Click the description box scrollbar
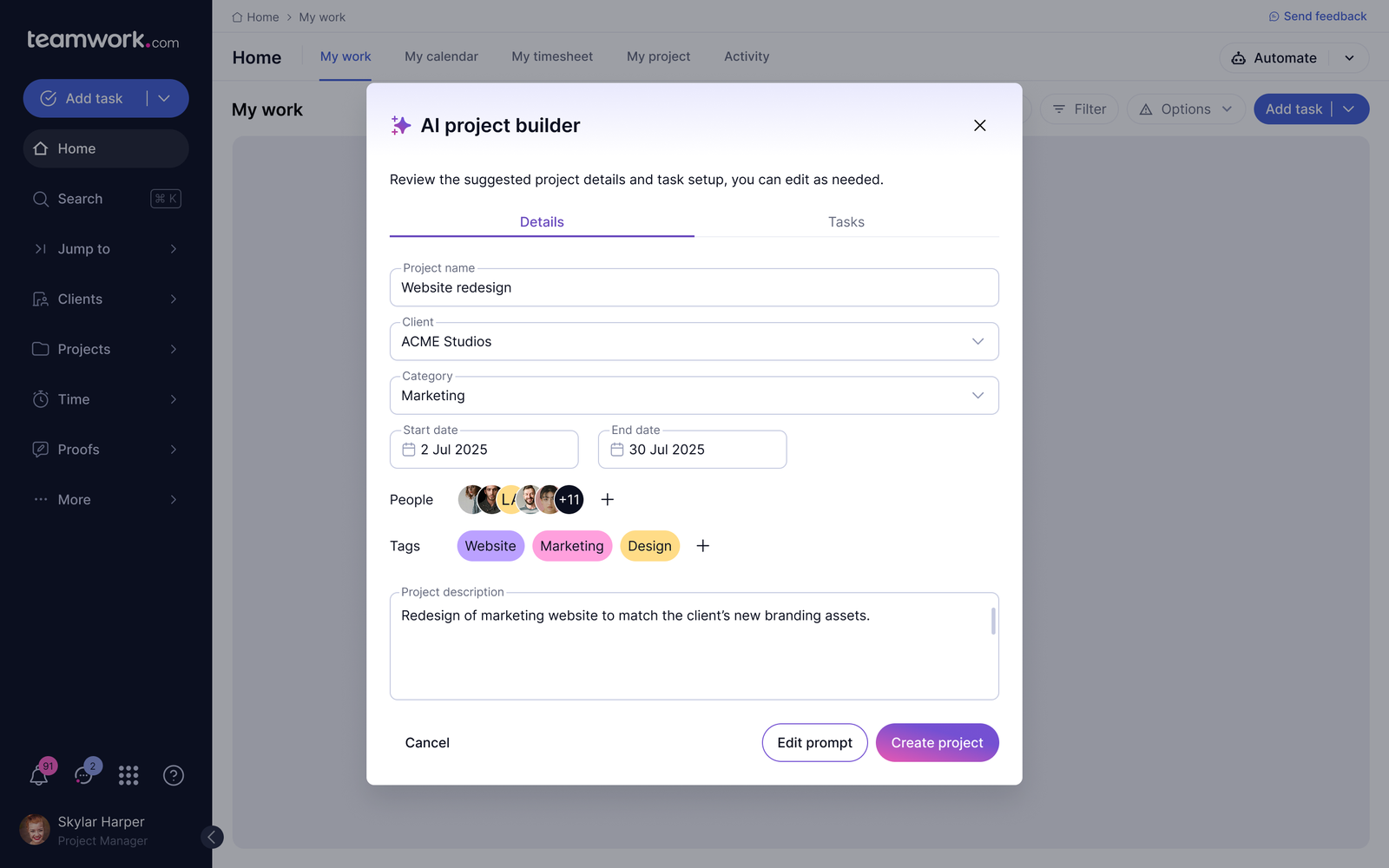This screenshot has height=868, width=1389. coord(993,621)
